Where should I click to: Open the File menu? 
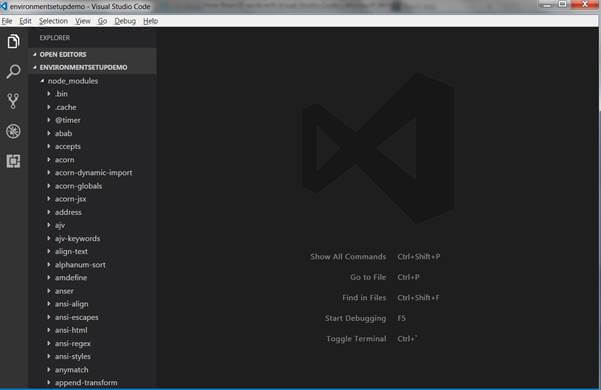pyautogui.click(x=7, y=21)
